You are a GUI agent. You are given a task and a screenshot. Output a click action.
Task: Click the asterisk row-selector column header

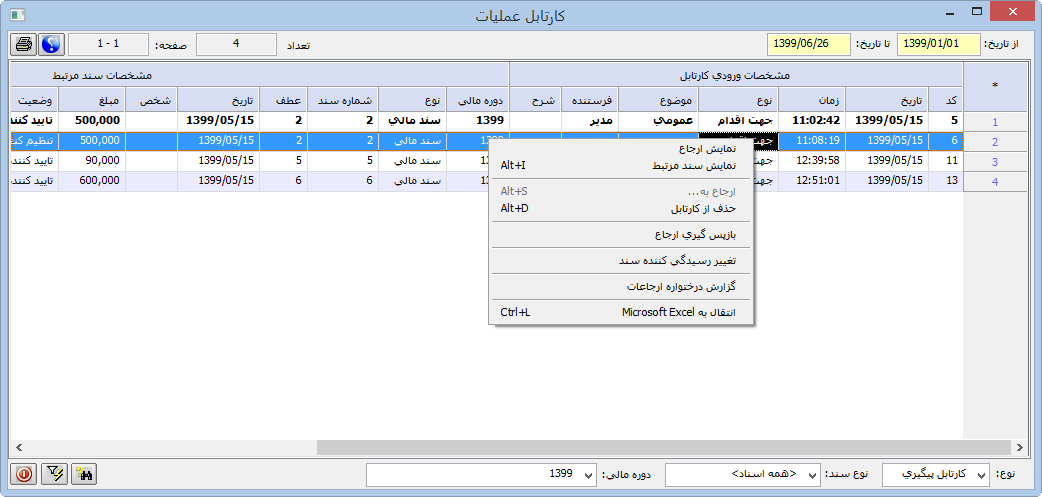994,86
